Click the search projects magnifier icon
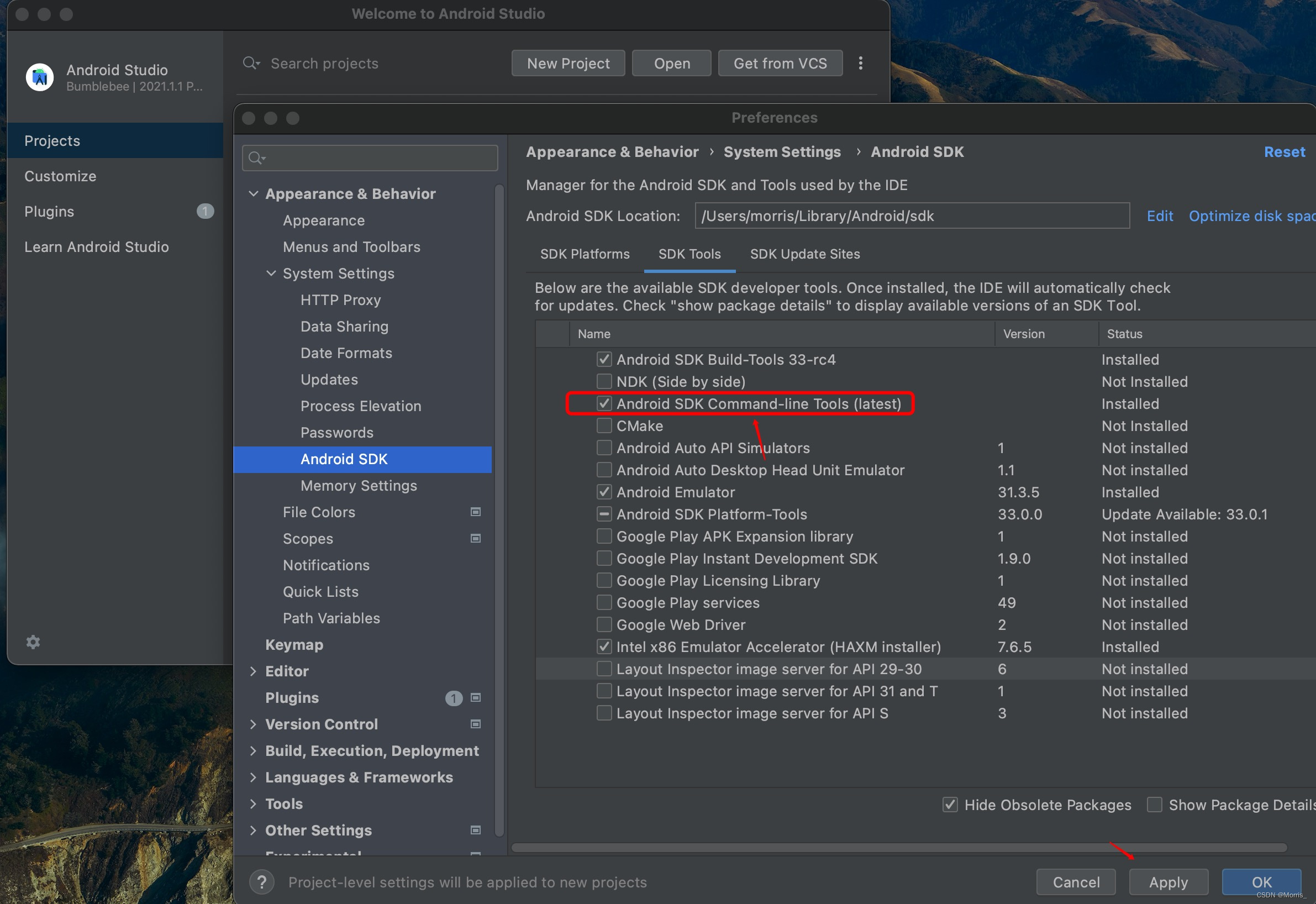The image size is (1316, 904). tap(250, 63)
